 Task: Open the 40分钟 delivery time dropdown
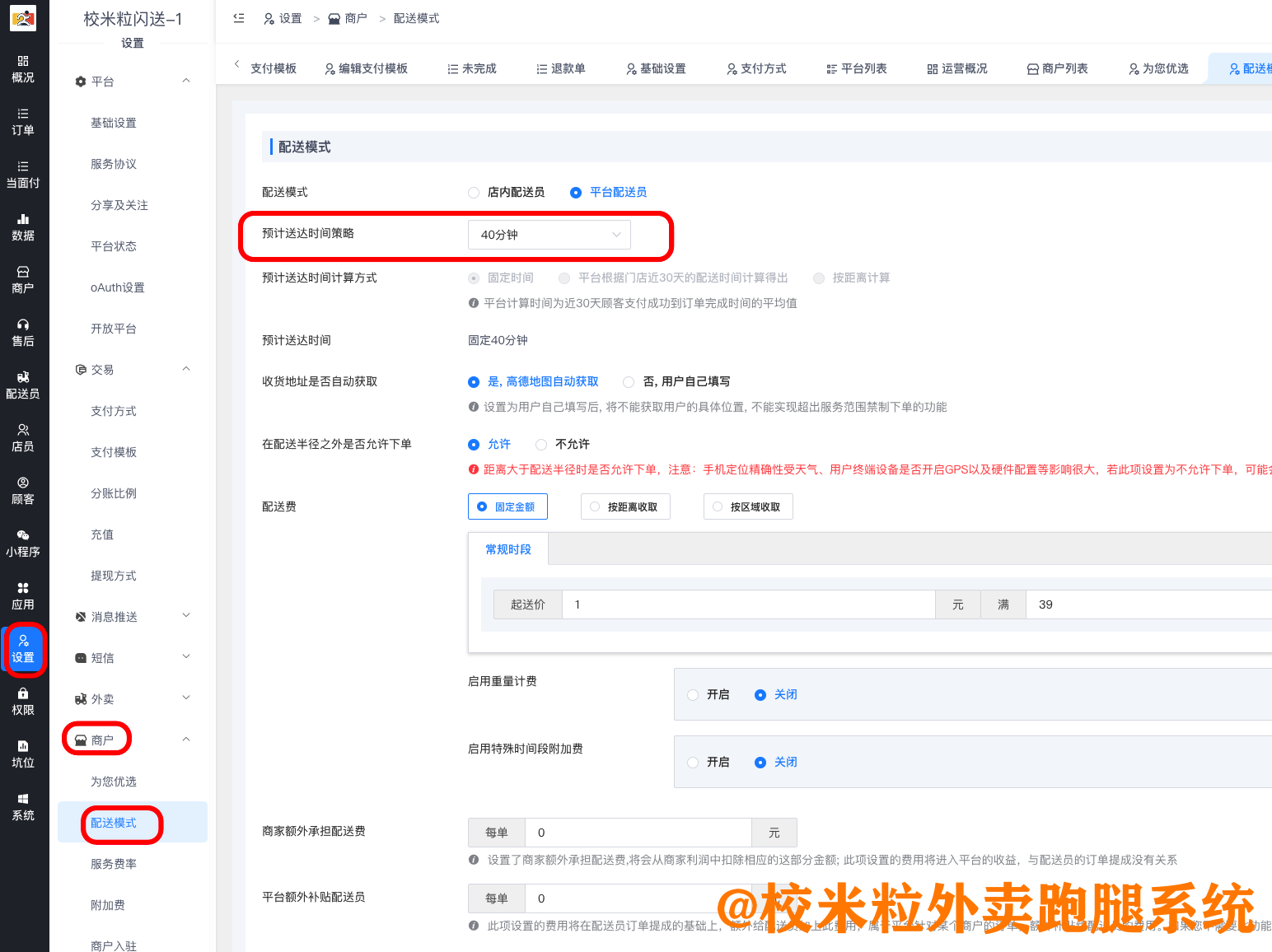pos(549,235)
